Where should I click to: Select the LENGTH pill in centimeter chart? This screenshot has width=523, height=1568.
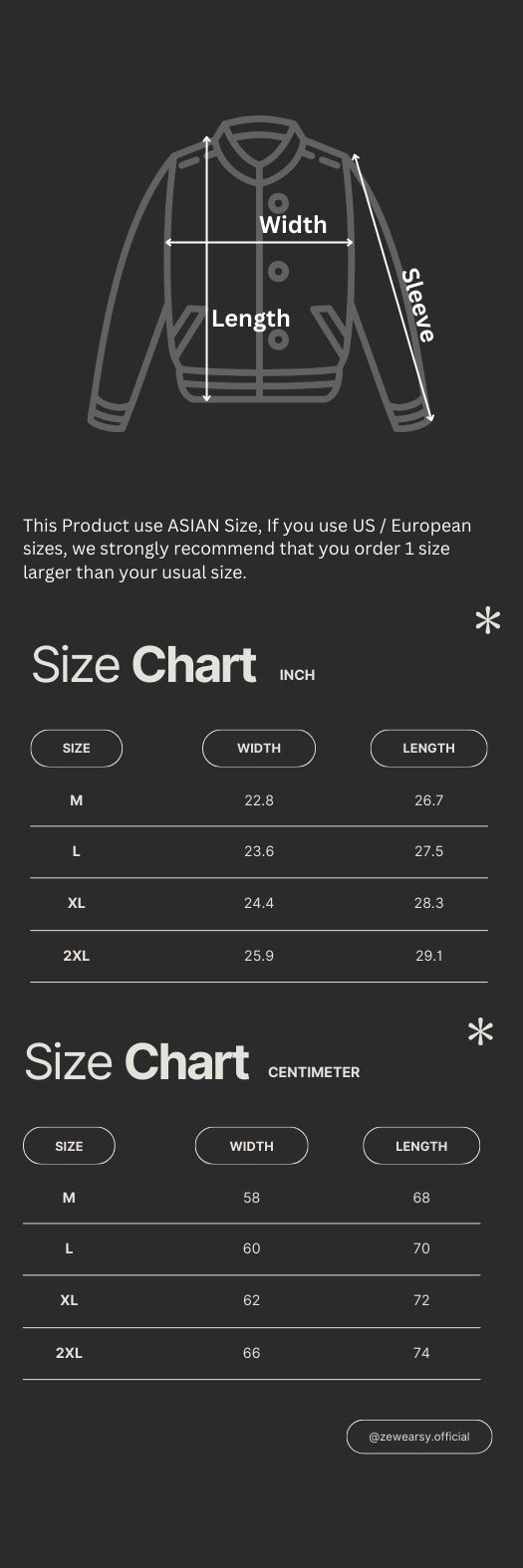click(421, 1146)
